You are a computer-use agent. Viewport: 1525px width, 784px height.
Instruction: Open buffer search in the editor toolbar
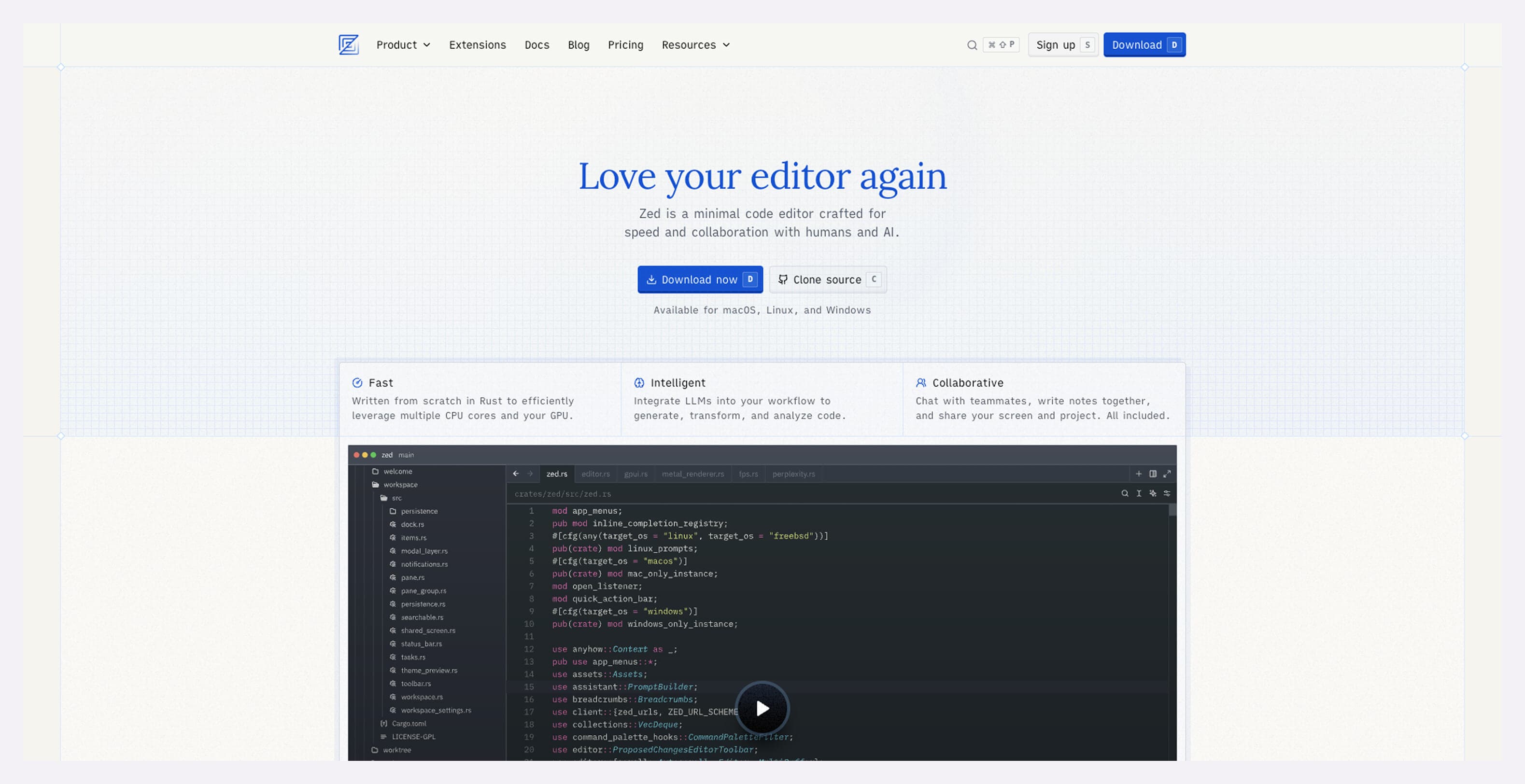pos(1124,493)
